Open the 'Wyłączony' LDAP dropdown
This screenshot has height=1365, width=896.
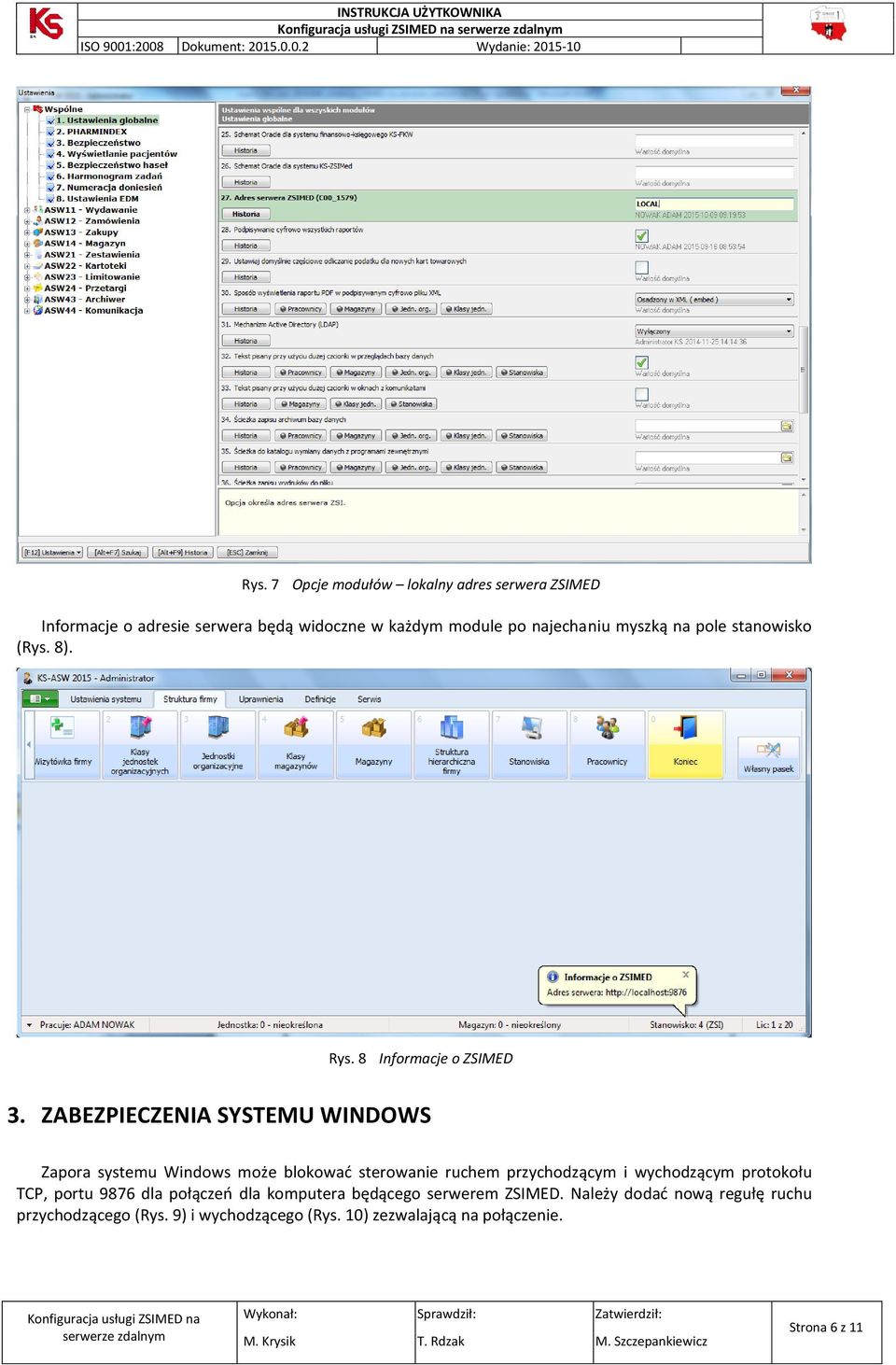point(715,331)
